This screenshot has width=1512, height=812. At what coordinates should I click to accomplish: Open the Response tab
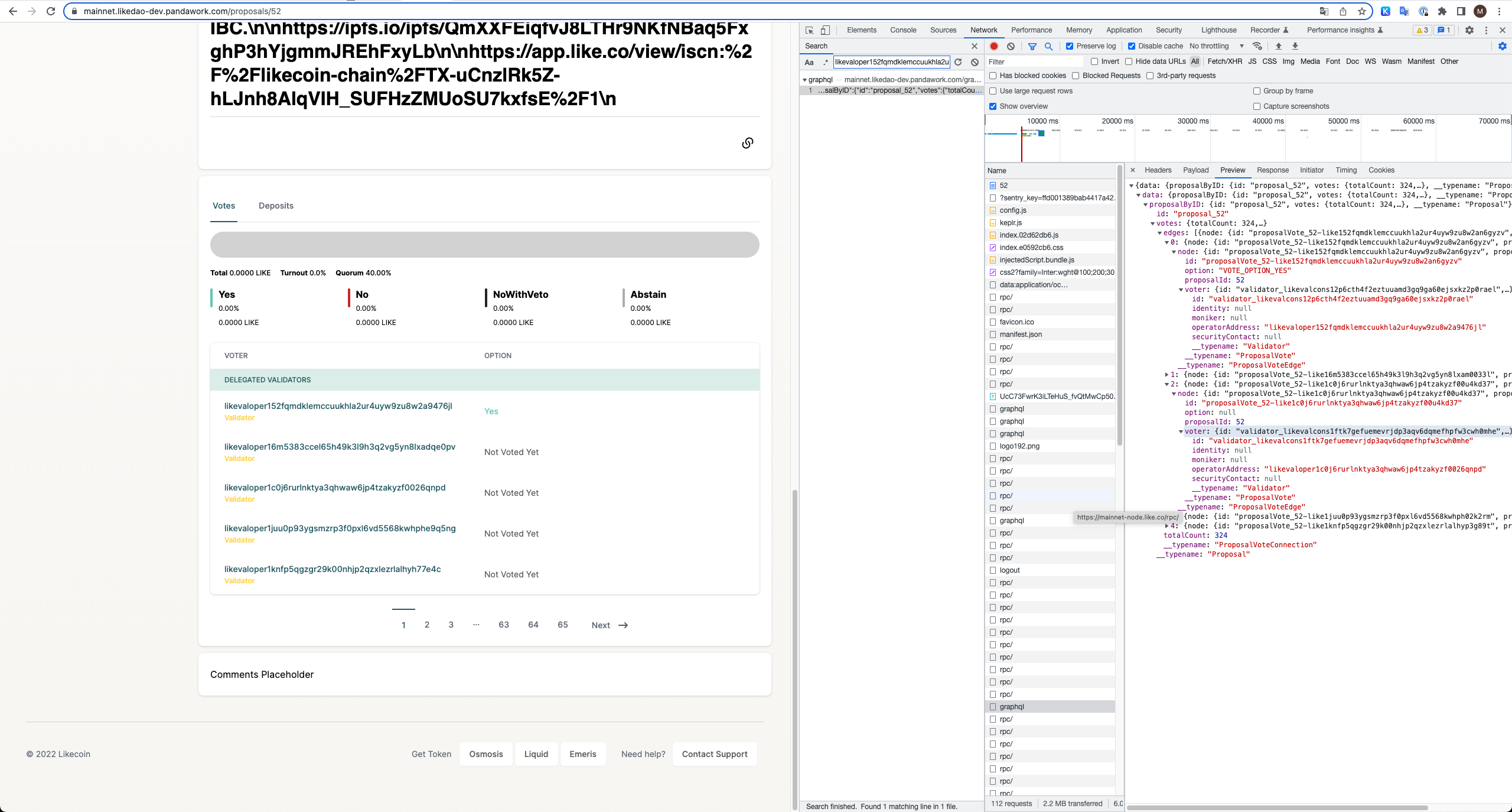[x=1272, y=170]
